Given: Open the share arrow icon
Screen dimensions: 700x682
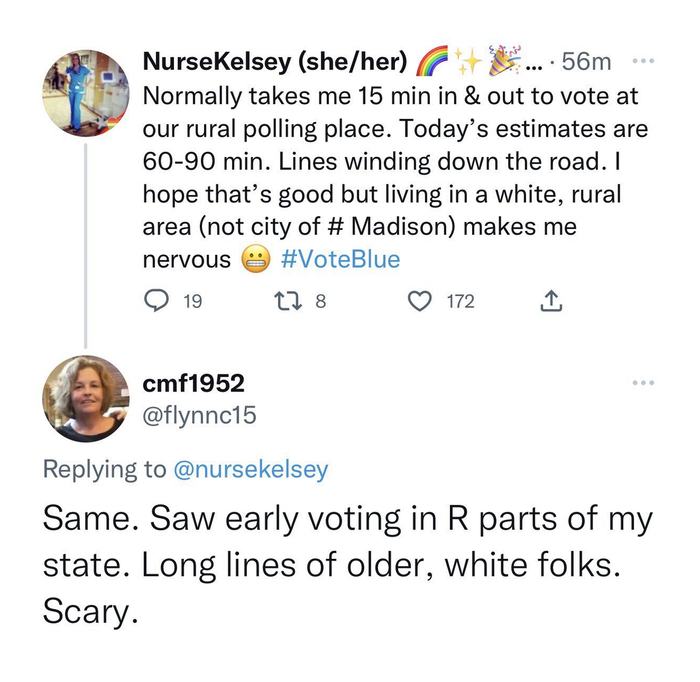Looking at the screenshot, I should pos(551,302).
